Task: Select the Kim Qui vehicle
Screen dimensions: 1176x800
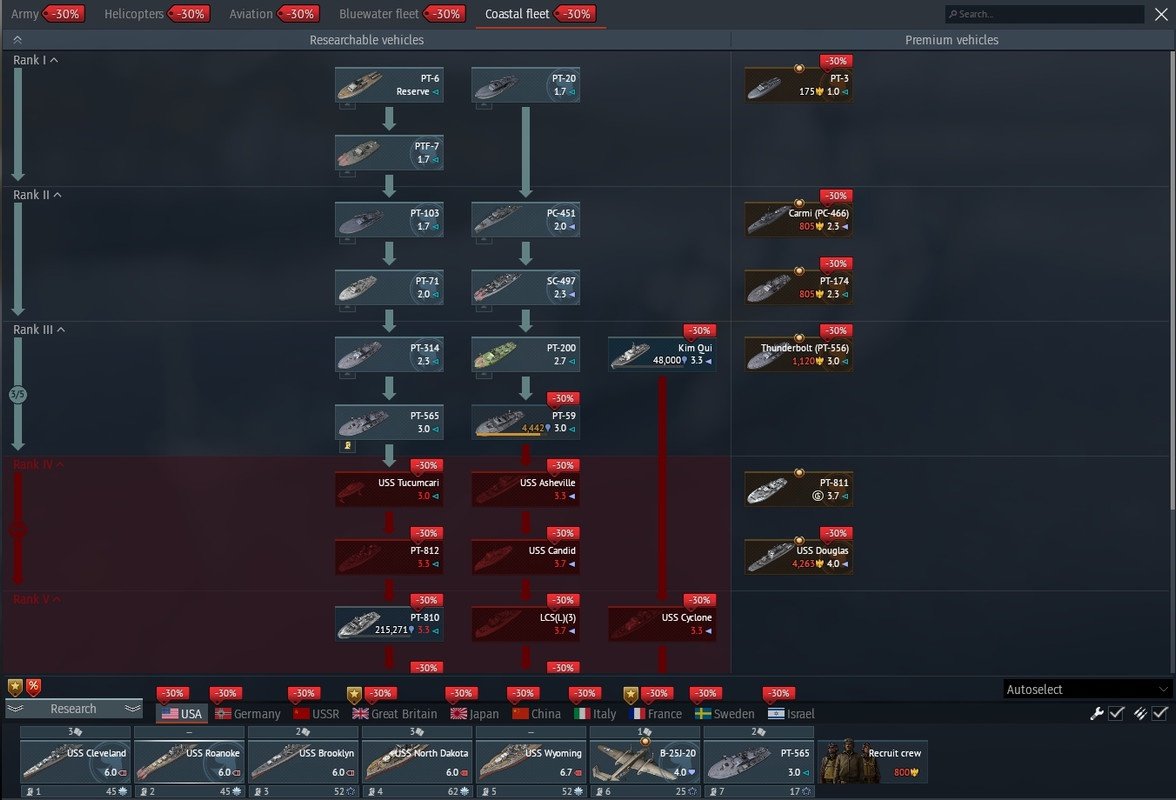Action: (x=662, y=355)
